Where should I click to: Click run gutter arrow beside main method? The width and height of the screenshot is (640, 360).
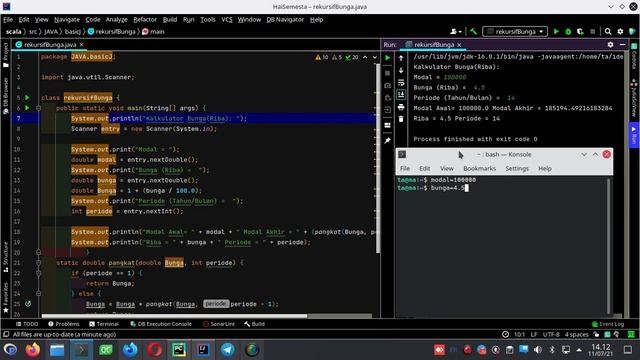(x=27, y=108)
